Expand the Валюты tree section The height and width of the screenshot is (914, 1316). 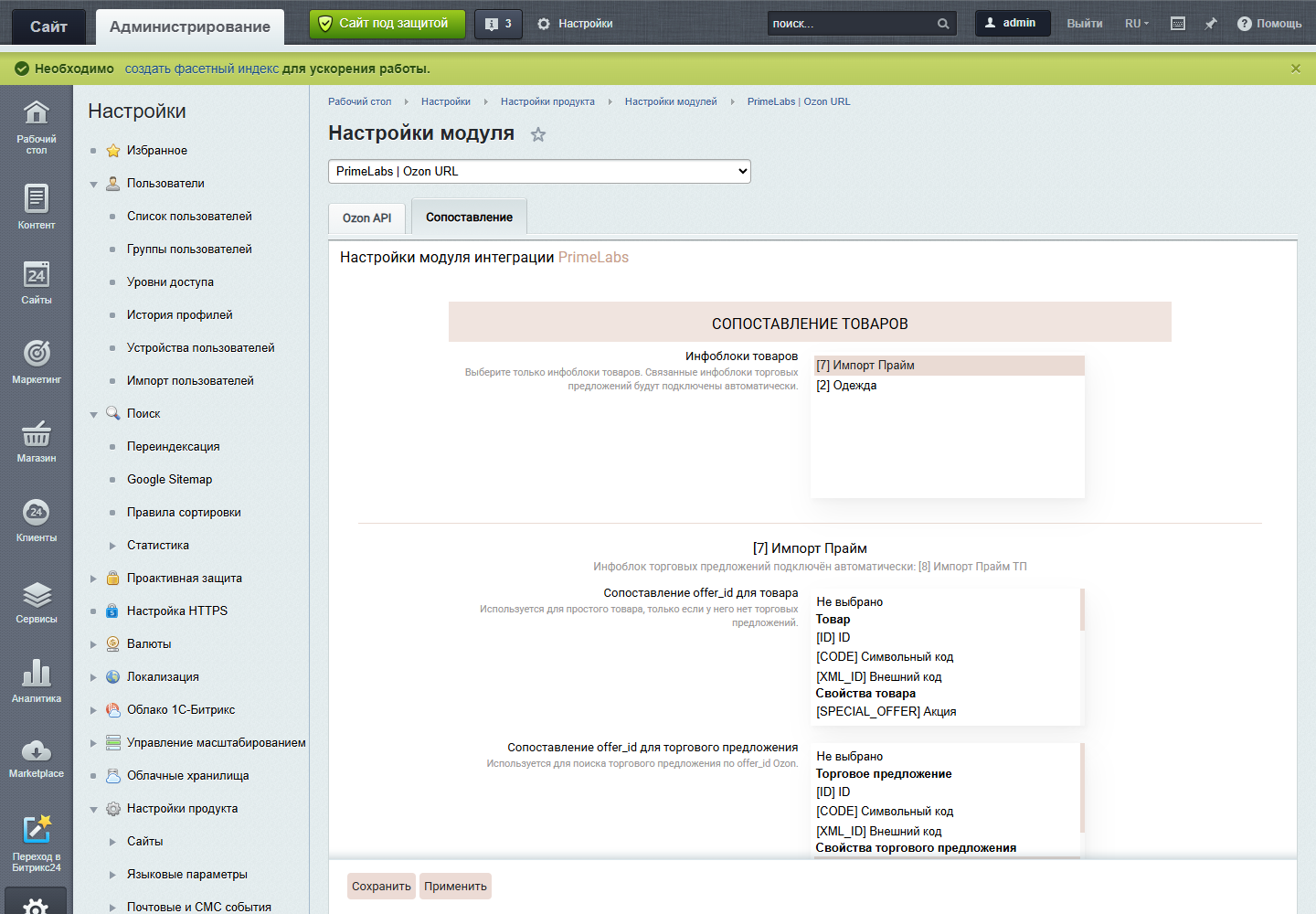coord(93,644)
